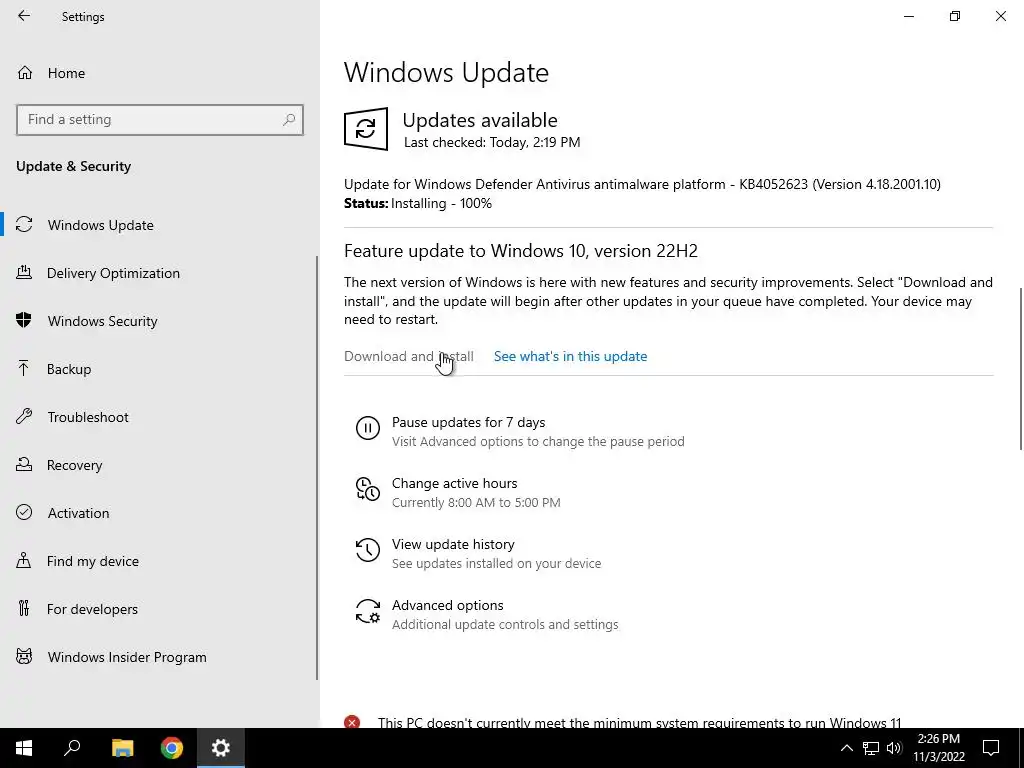Viewport: 1024px width, 768px height.
Task: Click the Windows Insider Program cat icon
Action: point(24,656)
